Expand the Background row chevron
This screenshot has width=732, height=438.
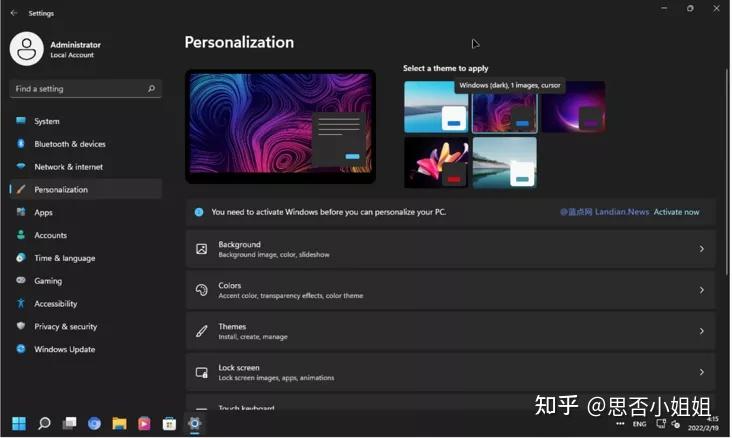click(701, 249)
